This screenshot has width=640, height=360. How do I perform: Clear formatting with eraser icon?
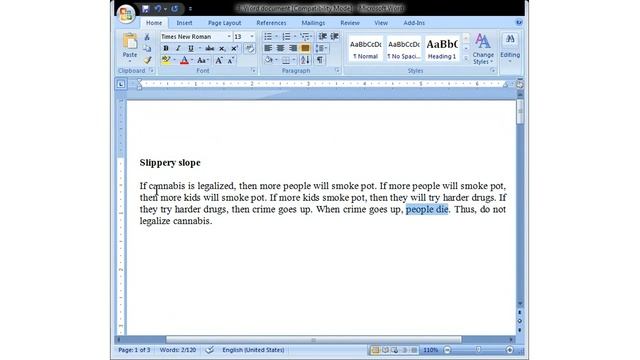click(249, 49)
